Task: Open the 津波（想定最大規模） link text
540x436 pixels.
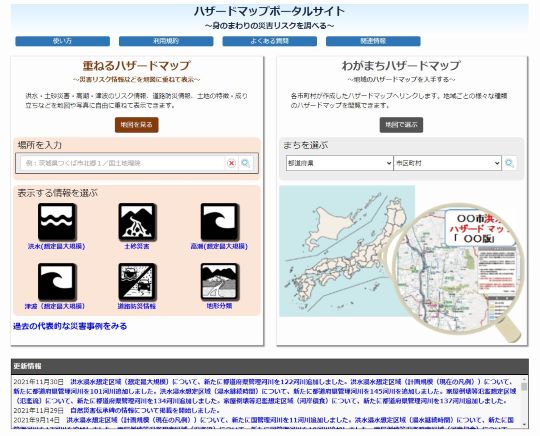Action: click(x=55, y=306)
